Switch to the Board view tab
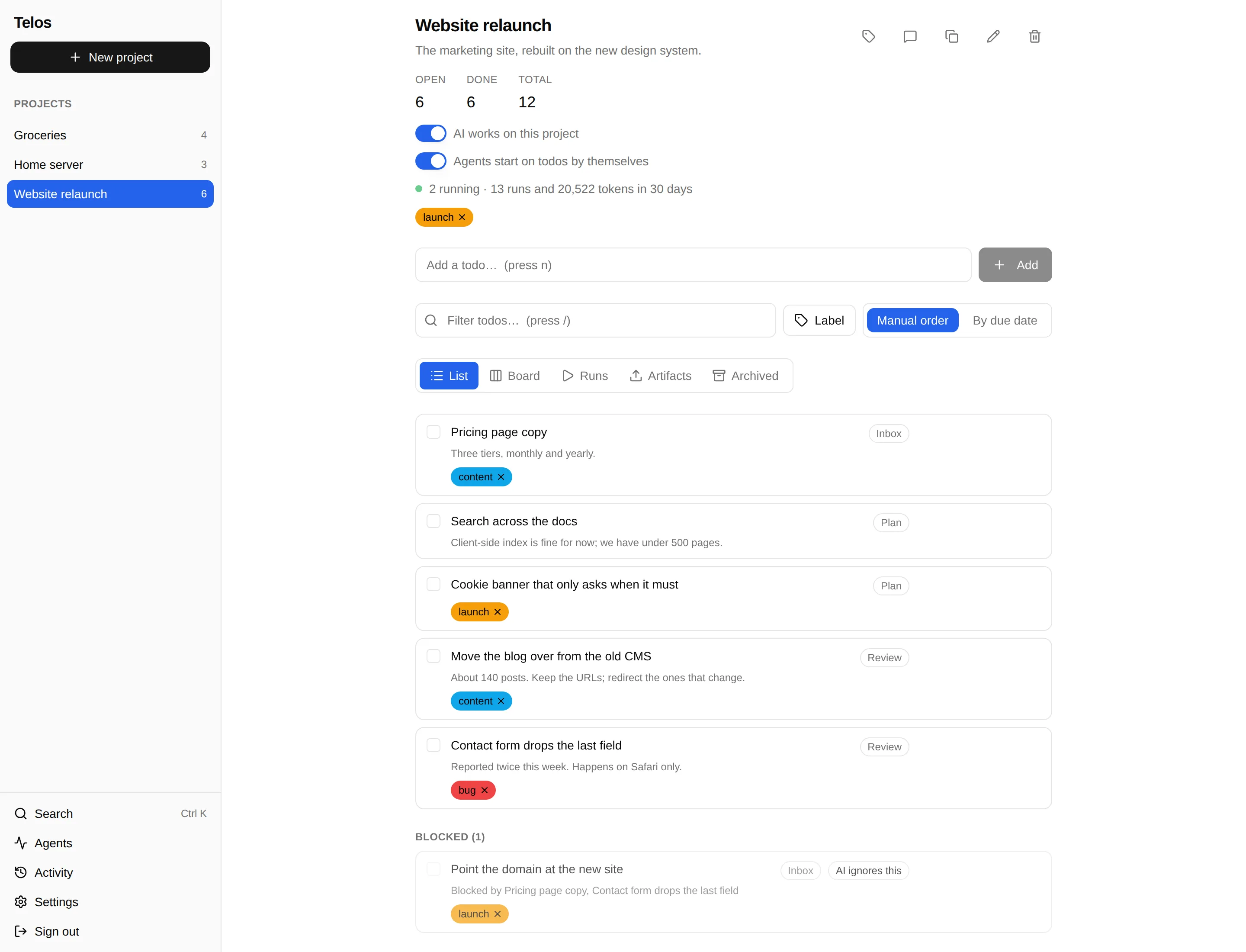Image resolution: width=1246 pixels, height=952 pixels. coord(514,376)
